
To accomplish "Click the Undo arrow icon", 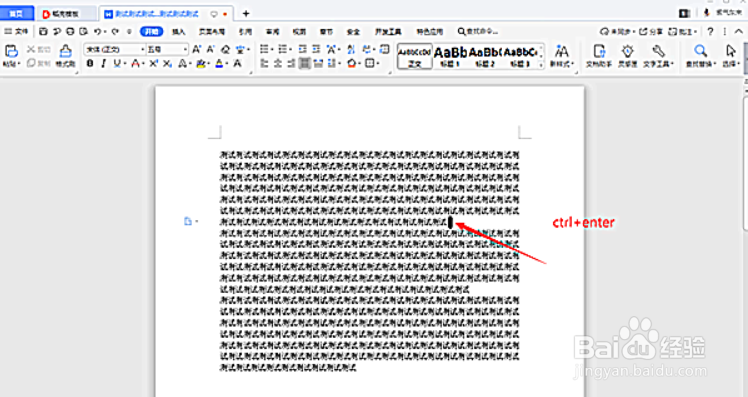I will (97, 31).
